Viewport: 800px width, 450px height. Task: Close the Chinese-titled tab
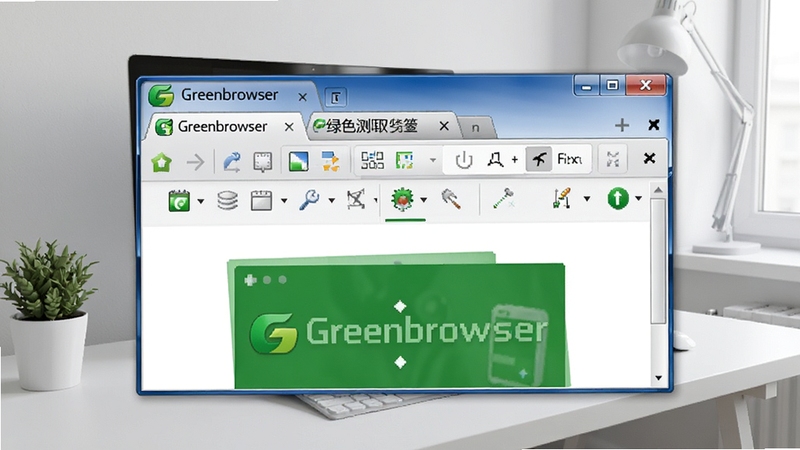444,126
